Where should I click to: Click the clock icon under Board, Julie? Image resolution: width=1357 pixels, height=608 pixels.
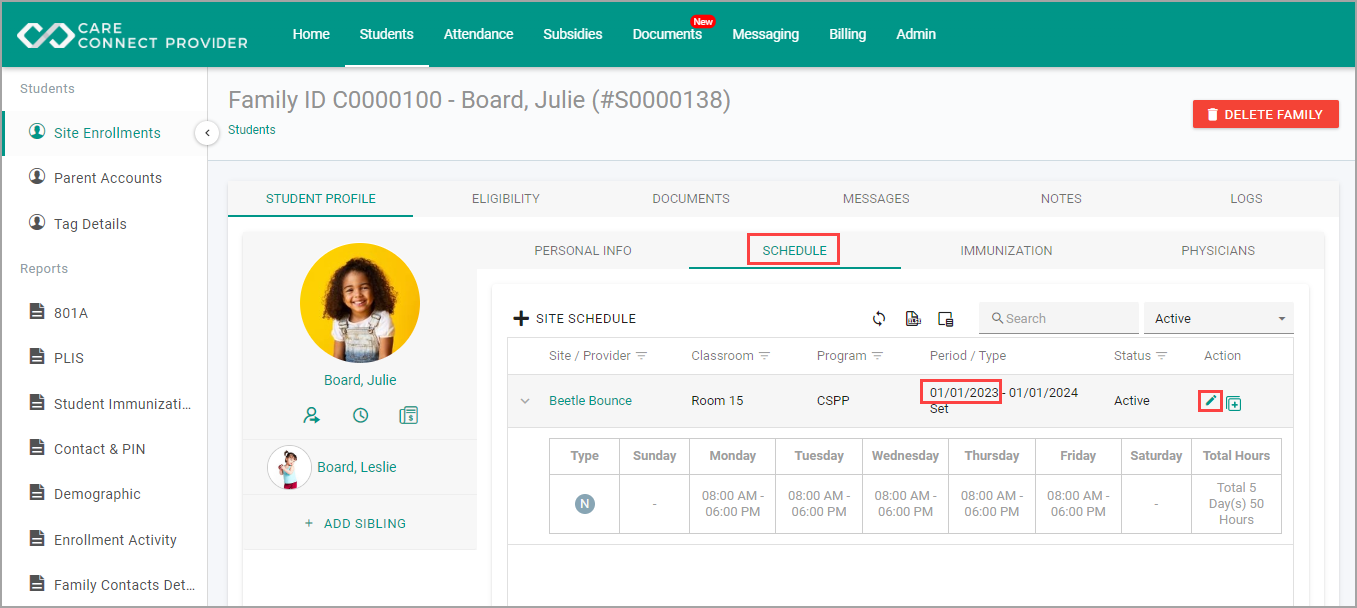tap(360, 415)
